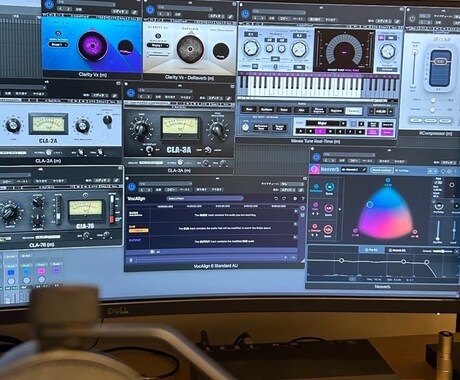The height and width of the screenshot is (380, 460).
Task: Click Neoverb EQ high-cut band node
Action: click(x=427, y=262)
